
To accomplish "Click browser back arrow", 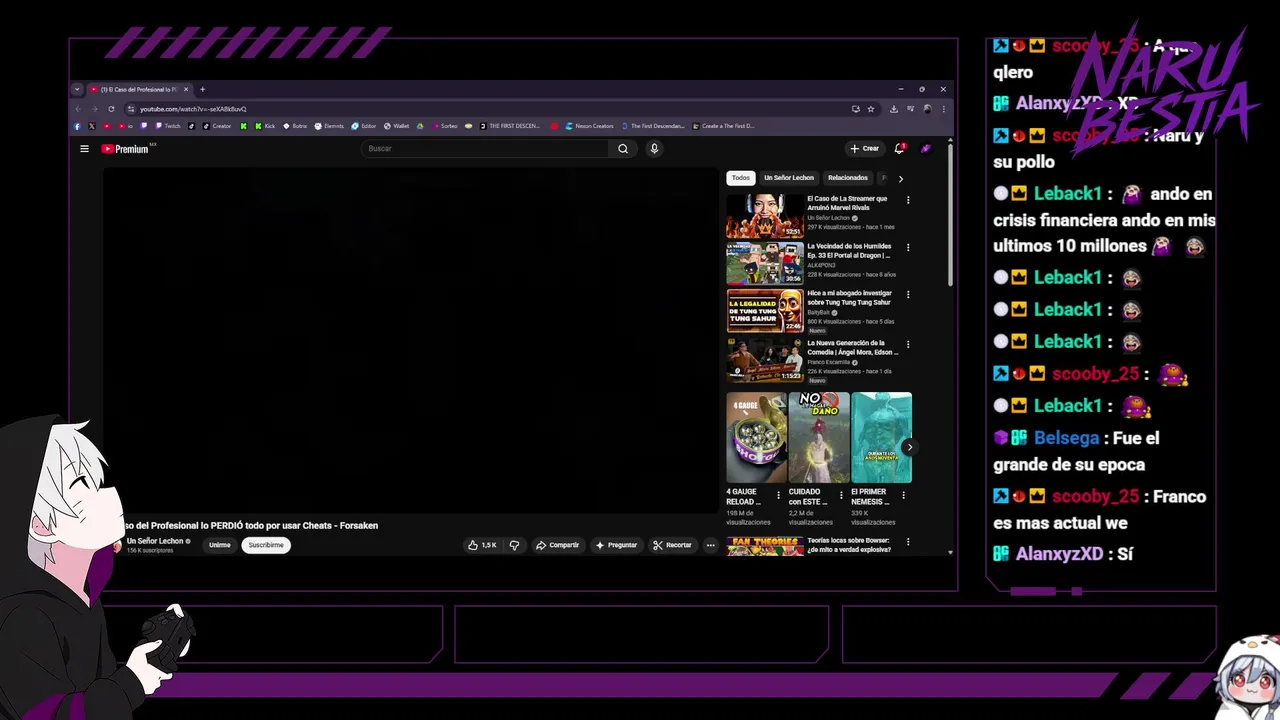I will click(79, 109).
